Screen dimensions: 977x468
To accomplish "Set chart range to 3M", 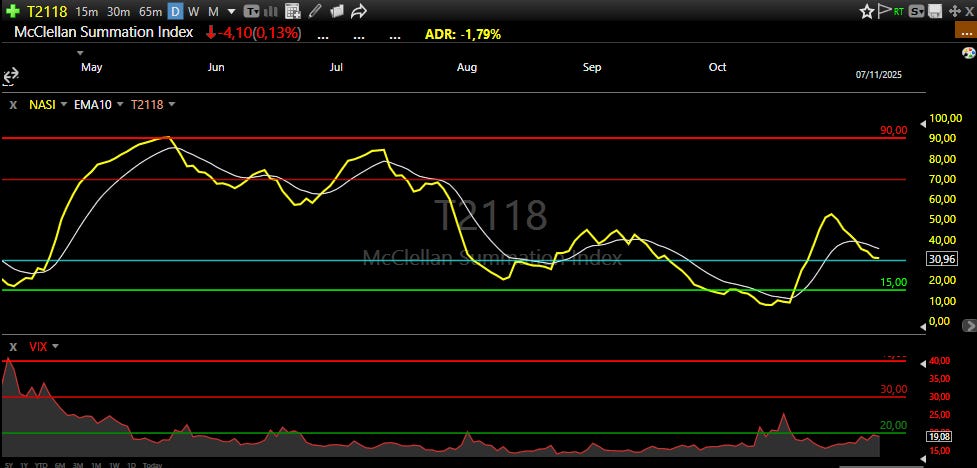I will pyautogui.click(x=79, y=465).
